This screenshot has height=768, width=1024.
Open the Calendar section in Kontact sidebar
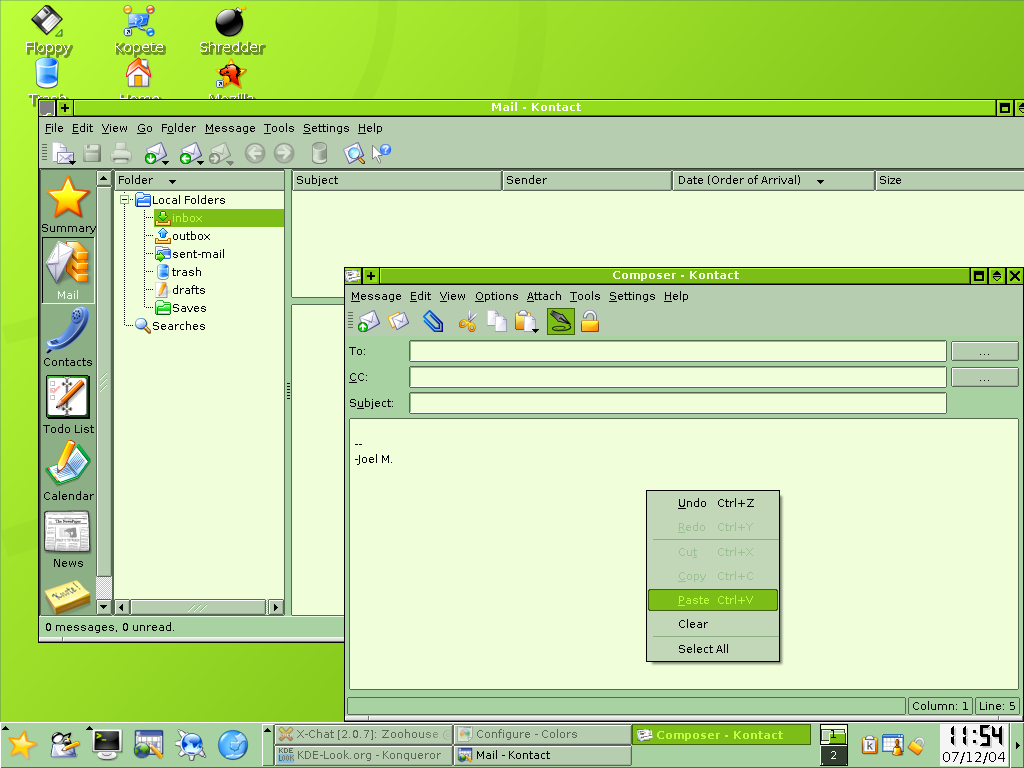click(x=68, y=471)
